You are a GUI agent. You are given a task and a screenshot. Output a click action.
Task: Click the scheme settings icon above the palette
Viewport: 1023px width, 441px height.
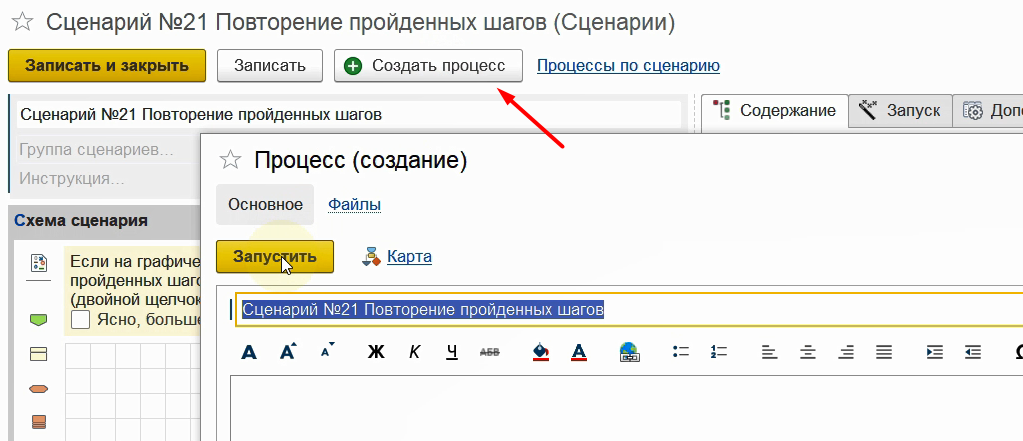[38, 263]
